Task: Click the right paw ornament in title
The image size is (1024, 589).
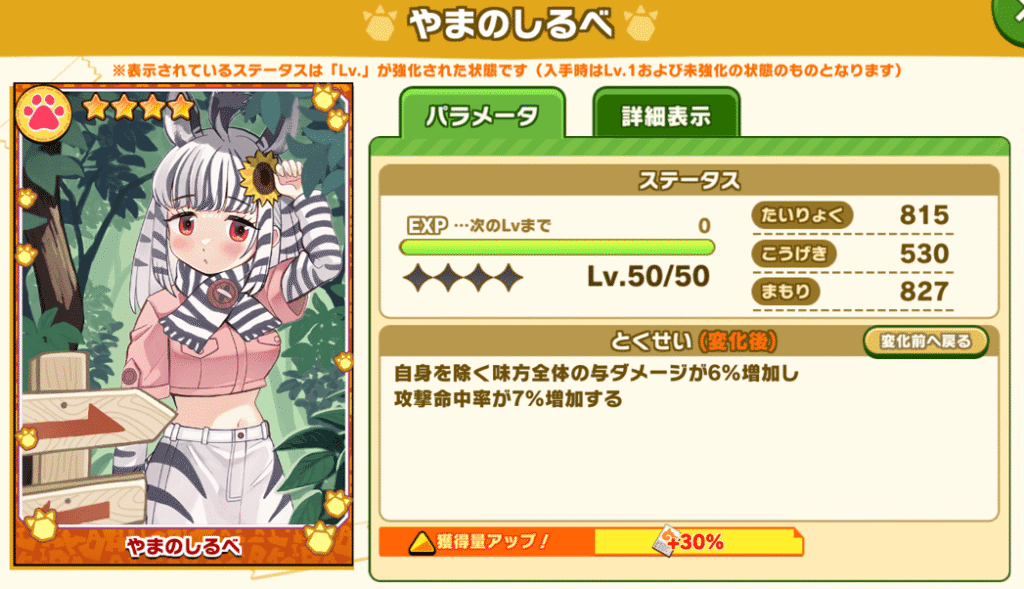Action: (x=641, y=24)
